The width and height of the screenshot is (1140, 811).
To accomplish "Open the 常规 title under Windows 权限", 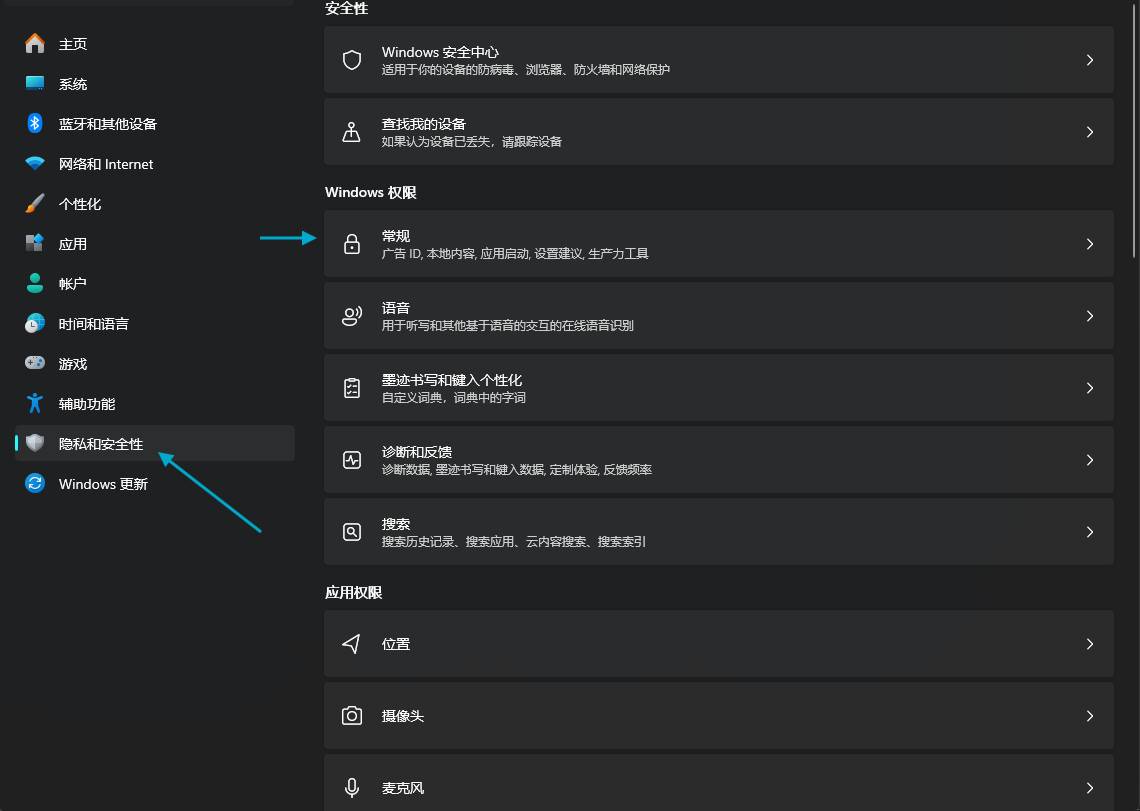I will [396, 236].
